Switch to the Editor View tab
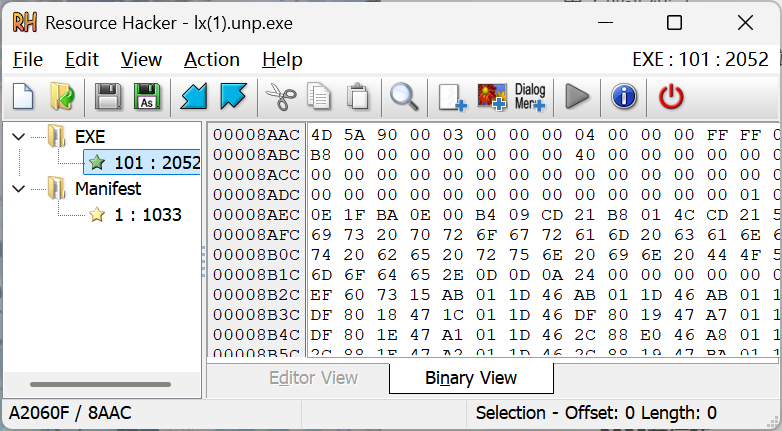 tap(313, 378)
